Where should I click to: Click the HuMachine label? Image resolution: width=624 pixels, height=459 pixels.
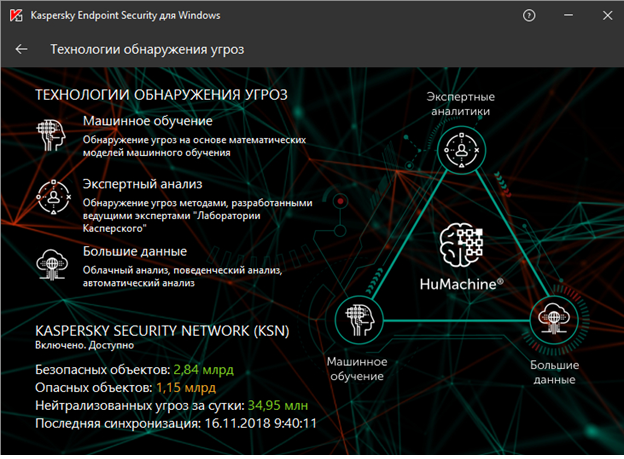point(462,284)
